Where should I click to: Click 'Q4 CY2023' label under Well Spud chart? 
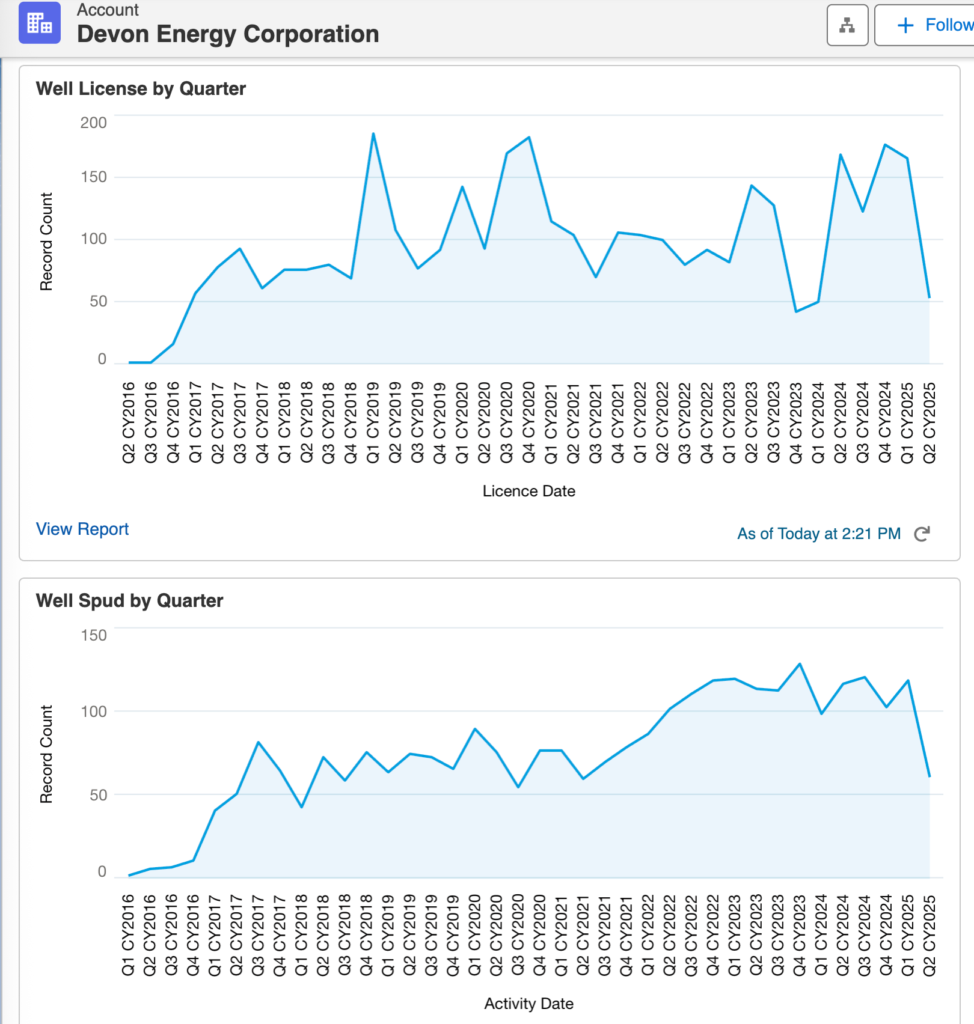coord(800,936)
